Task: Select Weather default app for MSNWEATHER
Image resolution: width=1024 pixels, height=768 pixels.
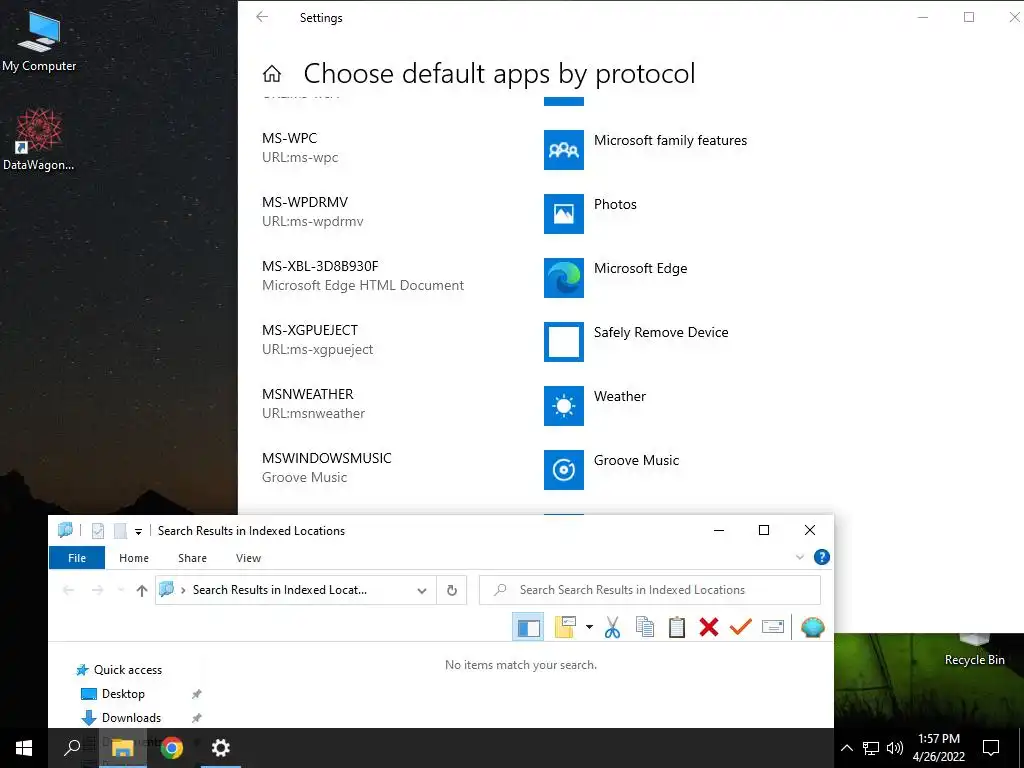Action: point(619,396)
